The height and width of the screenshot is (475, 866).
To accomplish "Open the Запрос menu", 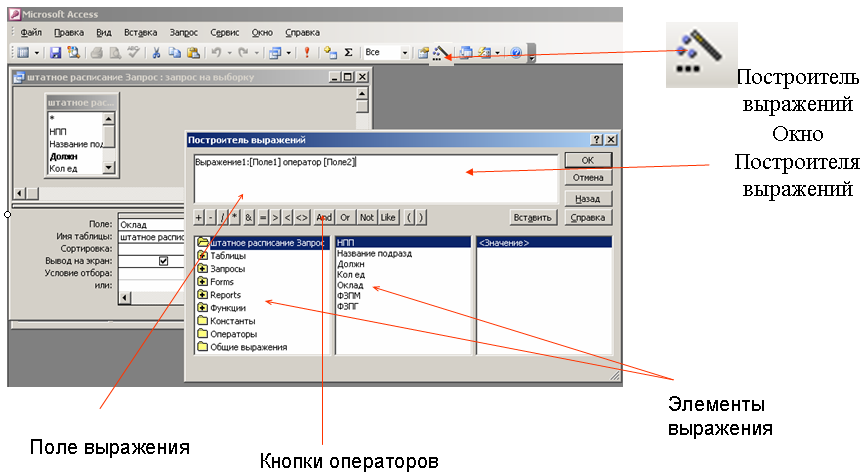I will pyautogui.click(x=183, y=33).
